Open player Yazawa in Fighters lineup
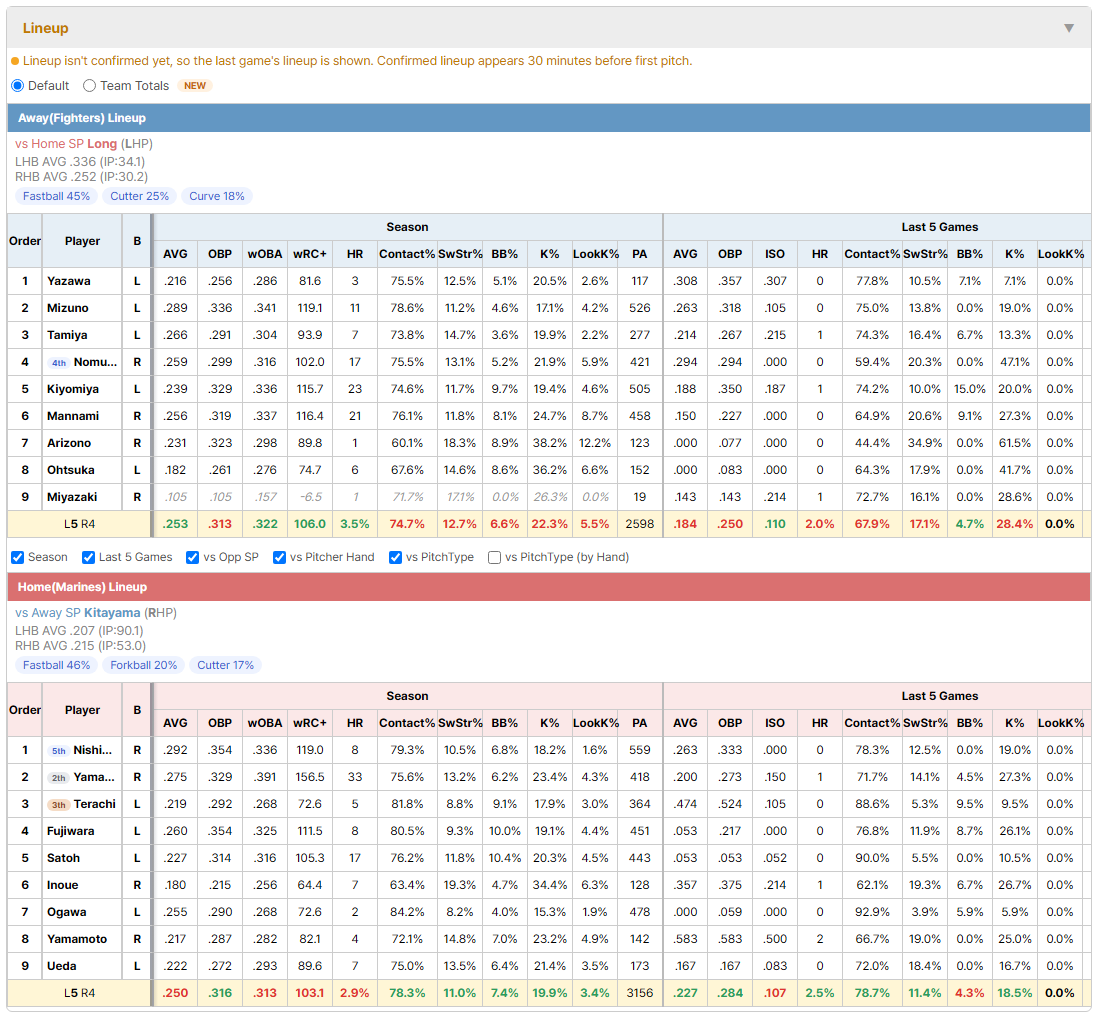 (69, 281)
